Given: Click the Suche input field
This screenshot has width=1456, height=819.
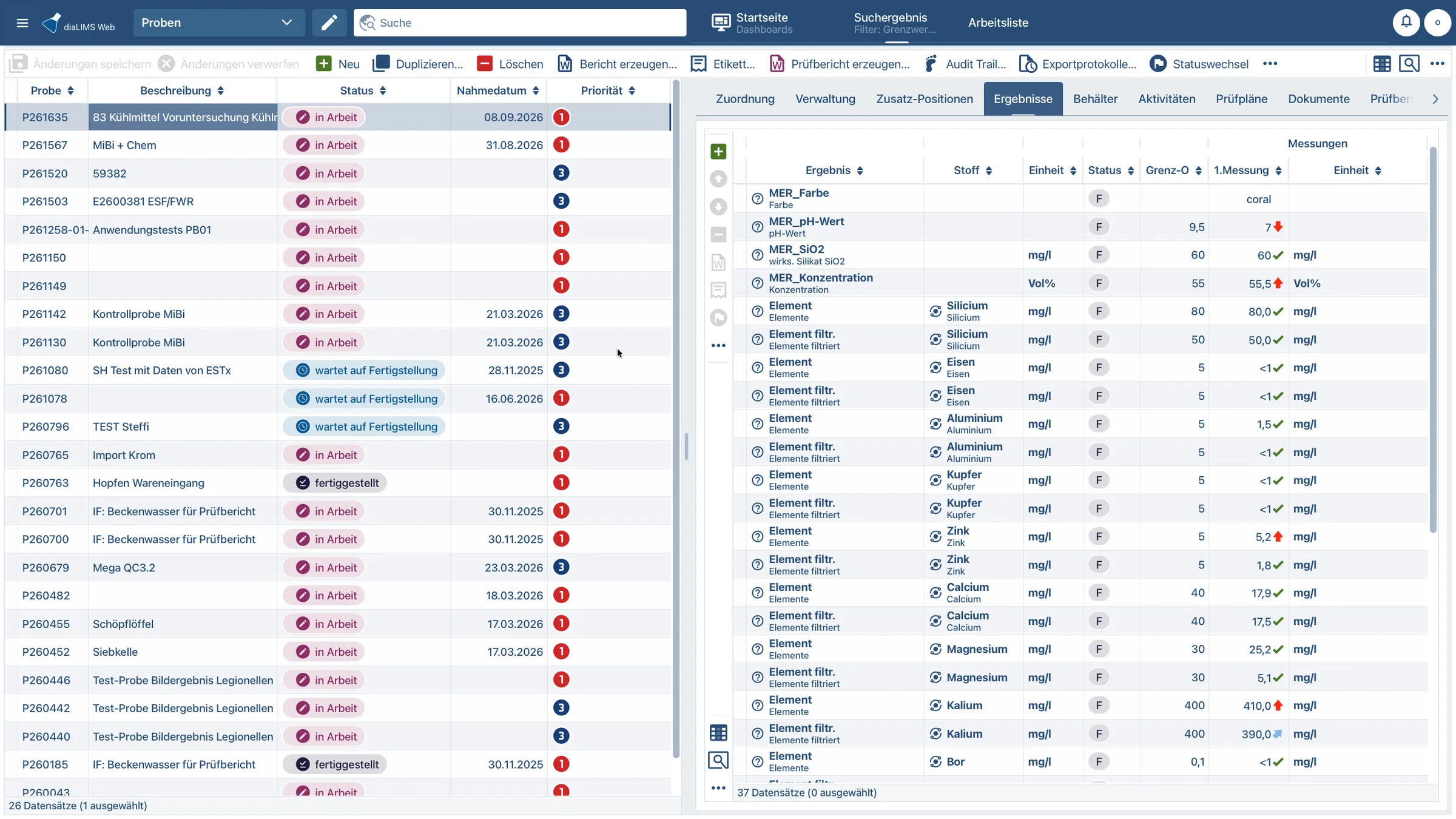Looking at the screenshot, I should [x=520, y=23].
